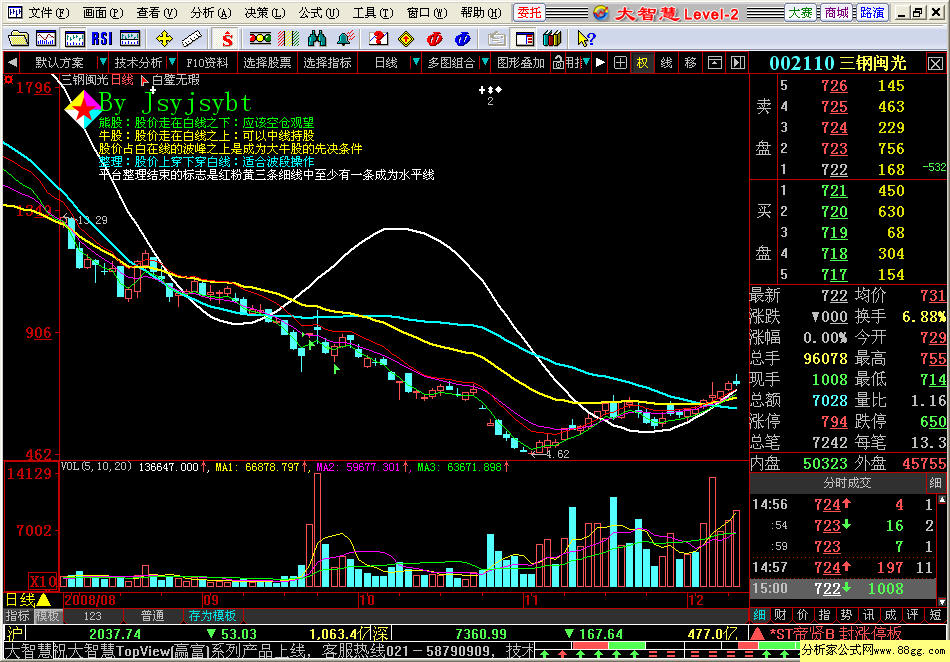Select the yellow four-arrow move tool
This screenshot has height=662, width=950.
(x=164, y=39)
